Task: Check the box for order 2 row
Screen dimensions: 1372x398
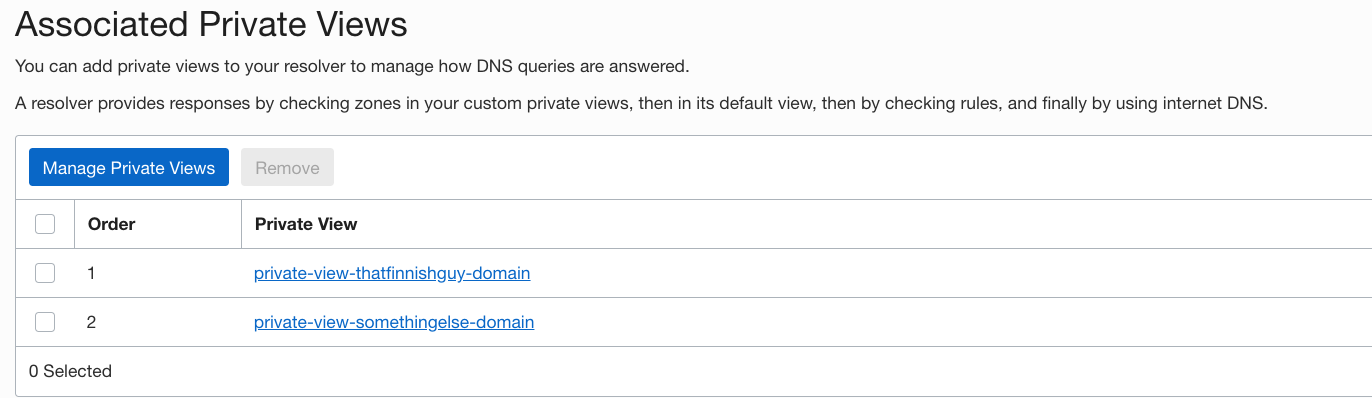Action: click(45, 322)
